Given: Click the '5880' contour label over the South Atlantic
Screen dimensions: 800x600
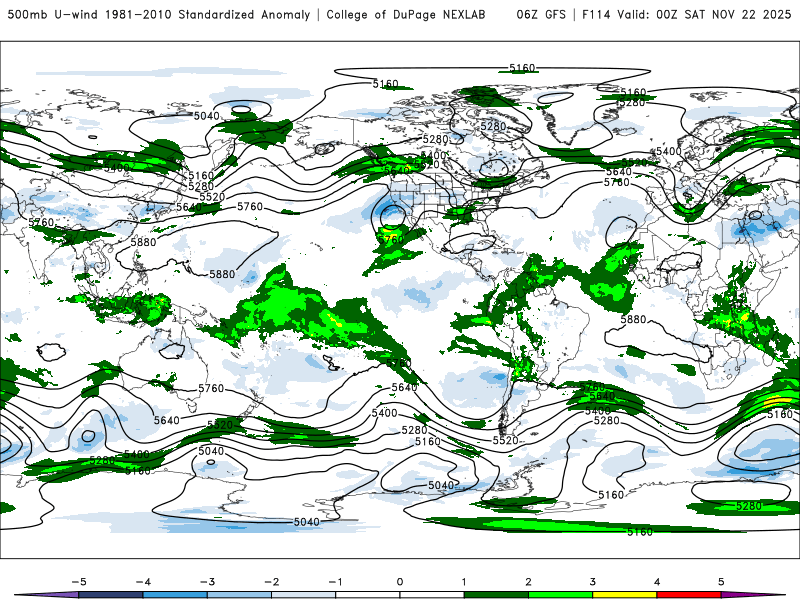Looking at the screenshot, I should [633, 319].
